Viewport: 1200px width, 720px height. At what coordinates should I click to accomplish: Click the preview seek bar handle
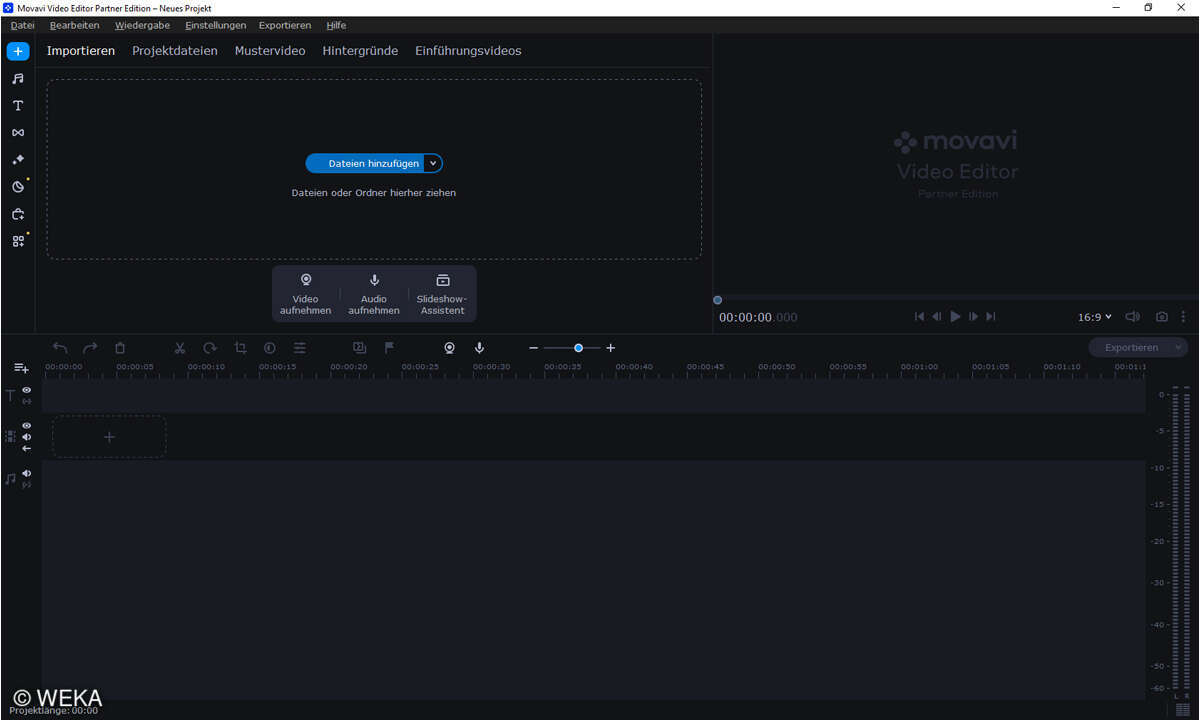point(717,300)
